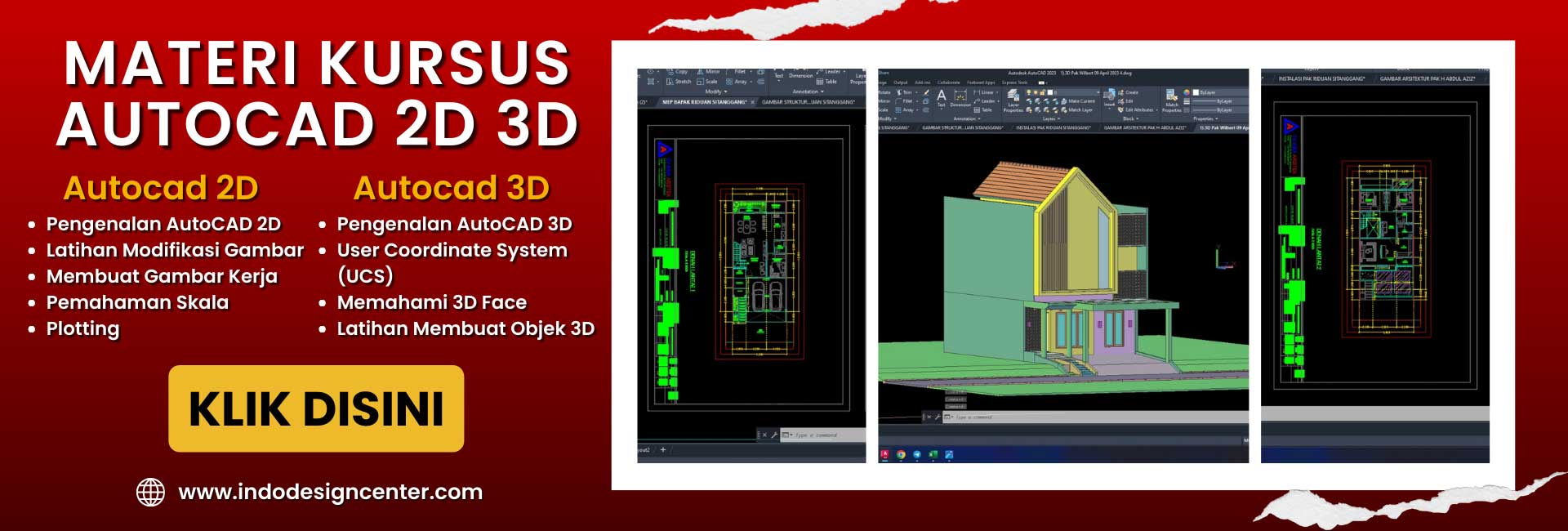Screen dimensions: 1568x531
Task: Open the right AutoCAD plan screenshot
Action: (1375, 265)
